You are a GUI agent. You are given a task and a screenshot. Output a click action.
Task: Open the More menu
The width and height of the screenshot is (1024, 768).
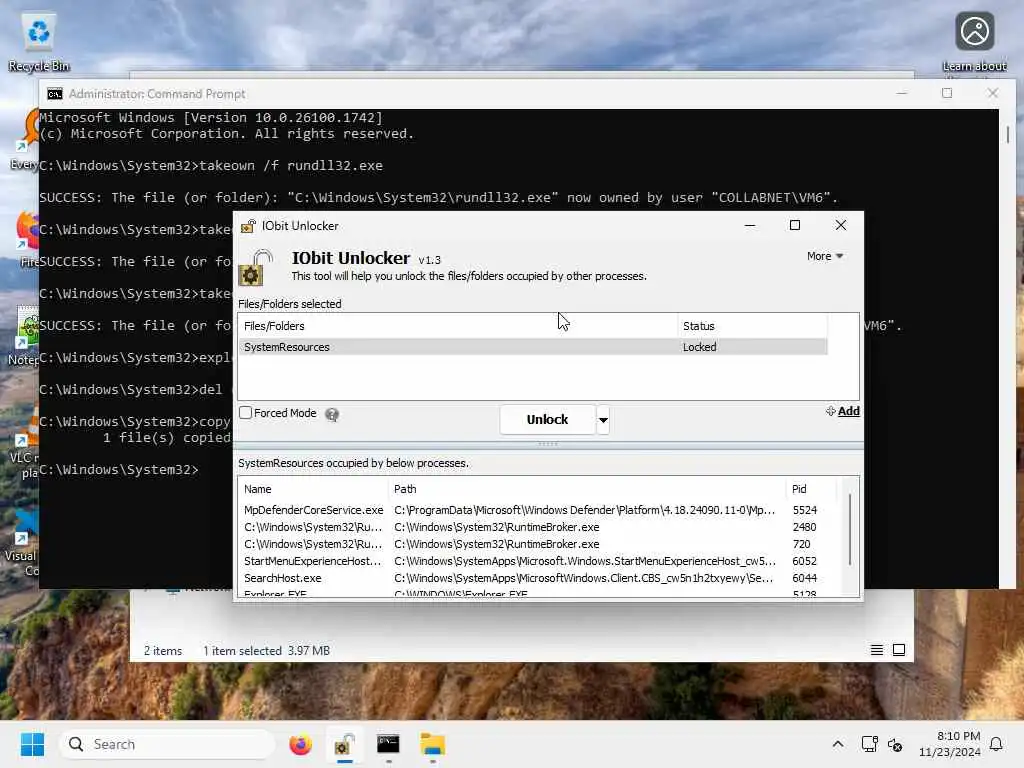coord(825,256)
